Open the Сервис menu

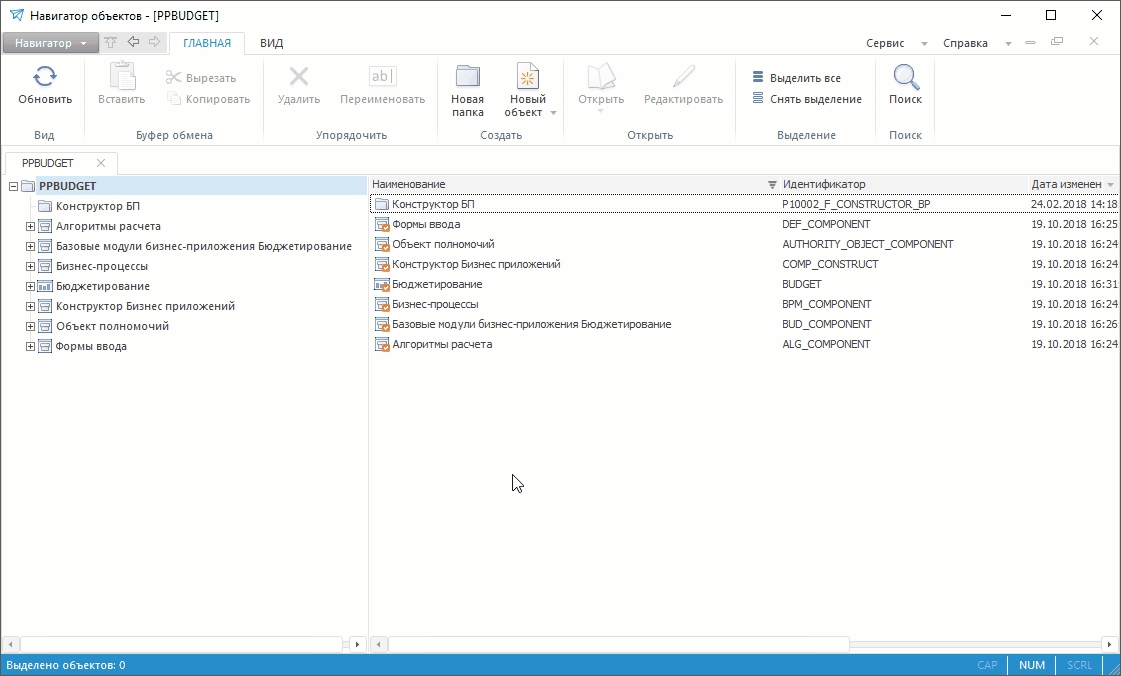point(885,43)
